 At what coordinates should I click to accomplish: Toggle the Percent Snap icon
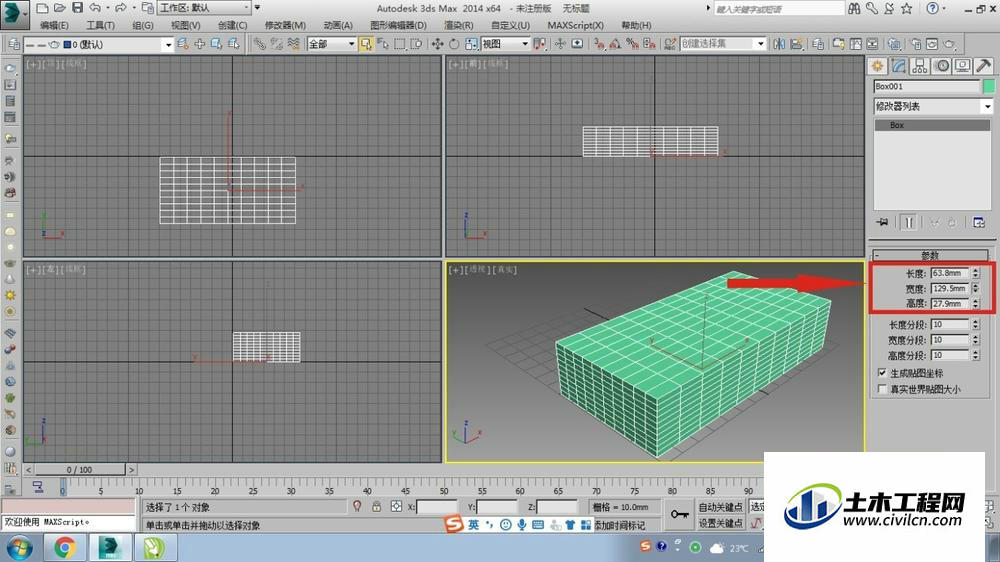(x=632, y=44)
